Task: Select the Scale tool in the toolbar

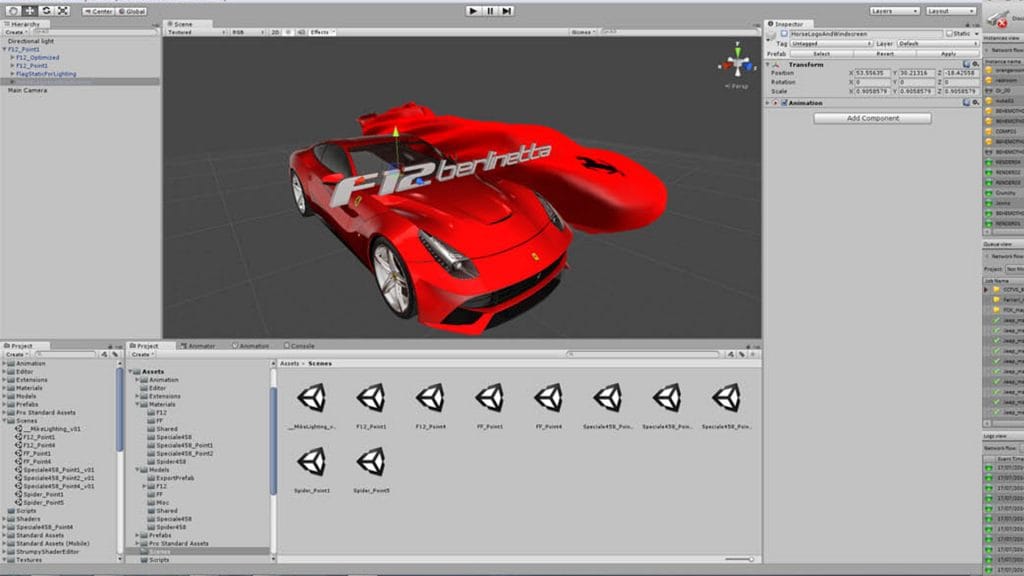Action: pyautogui.click(x=63, y=10)
